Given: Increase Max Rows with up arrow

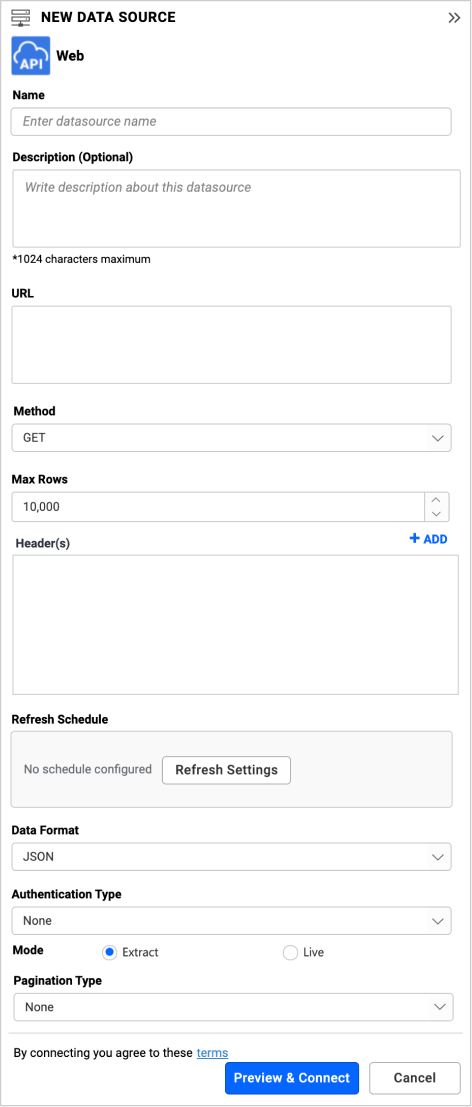Looking at the screenshot, I should point(437,500).
